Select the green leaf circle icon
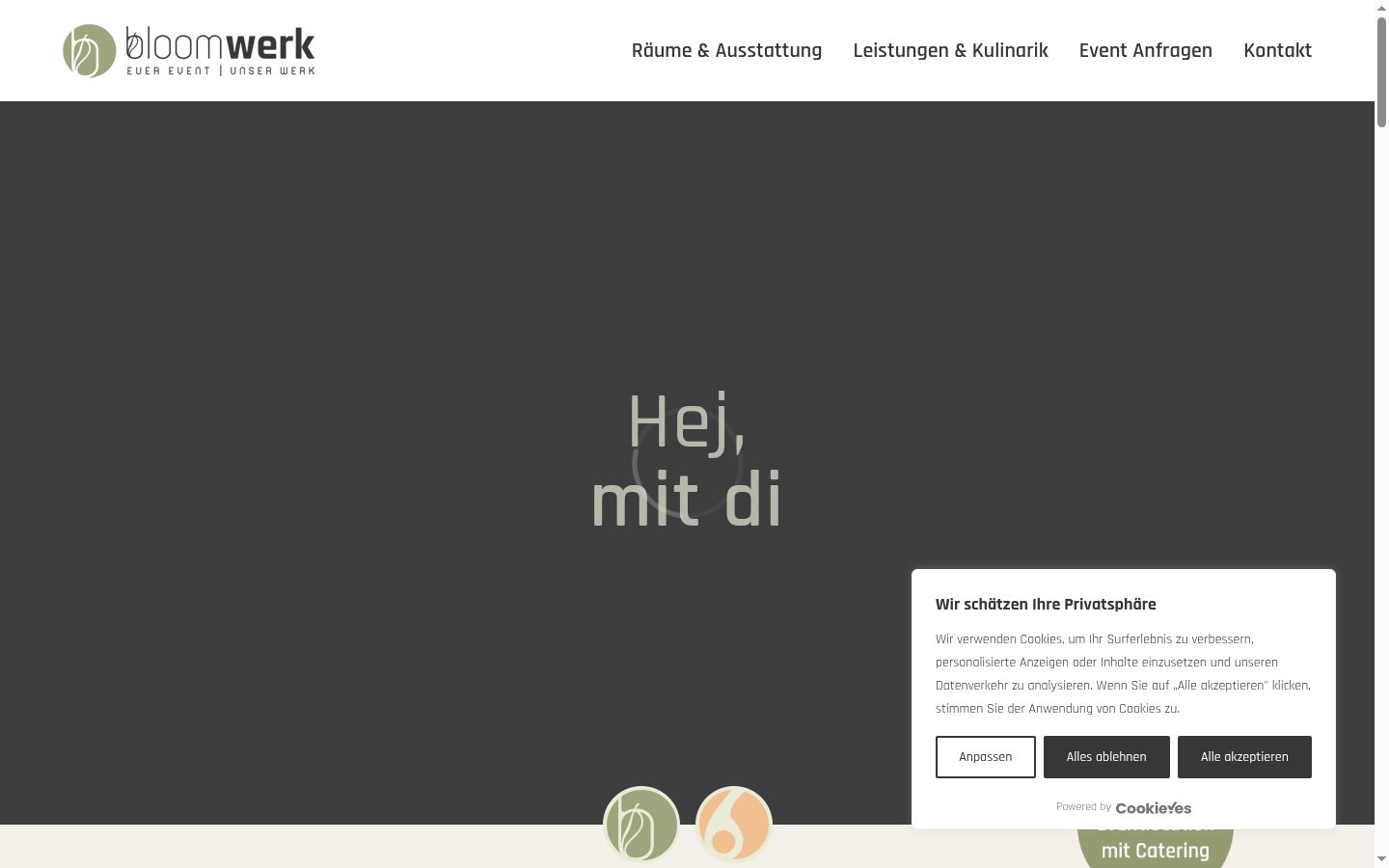Screen dimensions: 1389x868 pos(641,825)
